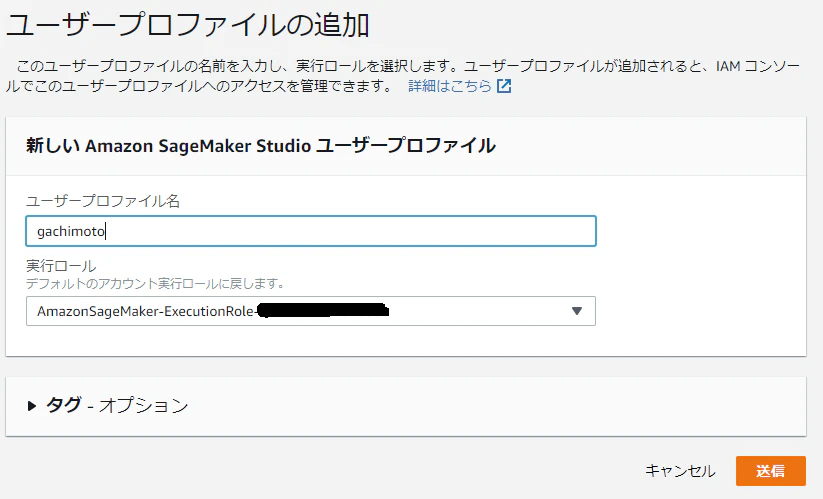Screen dimensions: 823x499
Task: Click the external link icon next to 詳細はこちら
Action: pos(504,86)
